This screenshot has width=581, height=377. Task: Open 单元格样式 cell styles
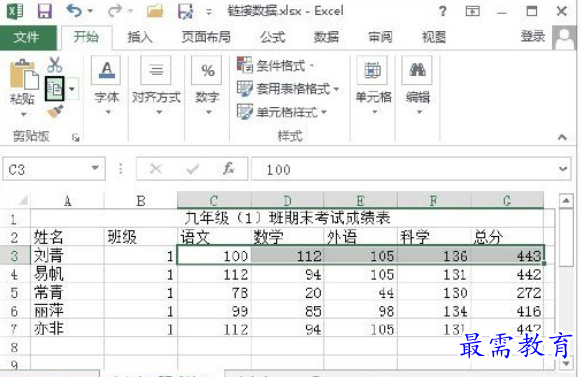tap(282, 112)
